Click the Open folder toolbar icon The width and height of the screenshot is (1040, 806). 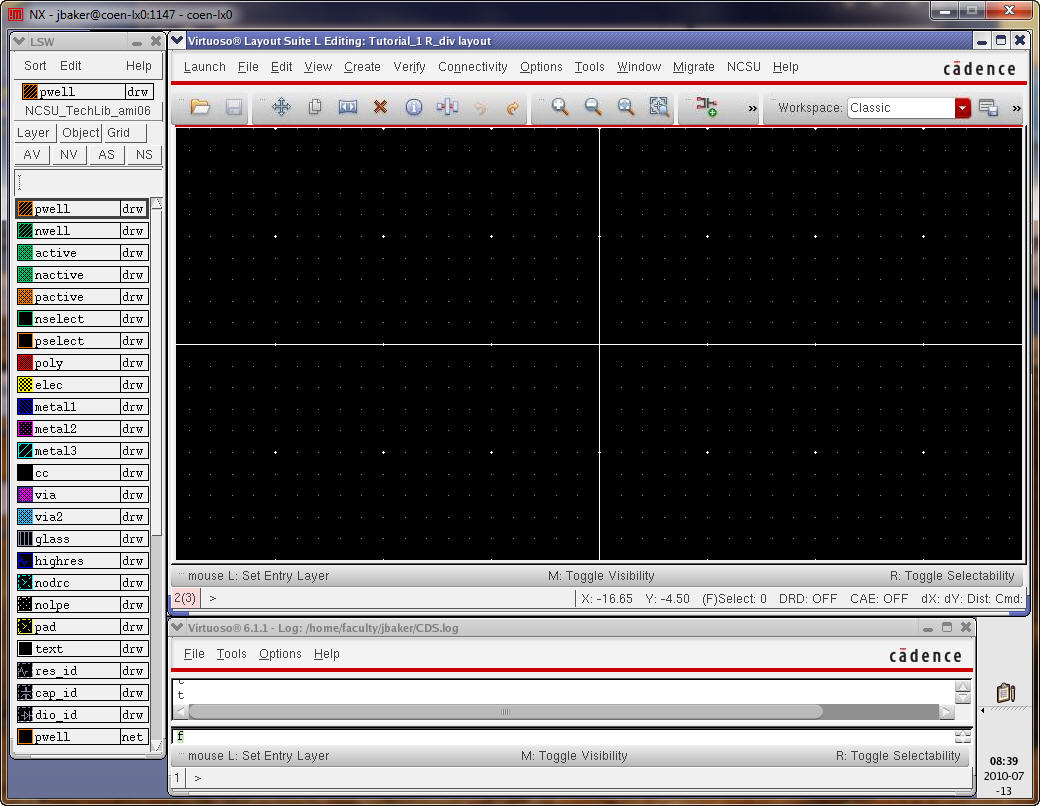pyautogui.click(x=200, y=107)
